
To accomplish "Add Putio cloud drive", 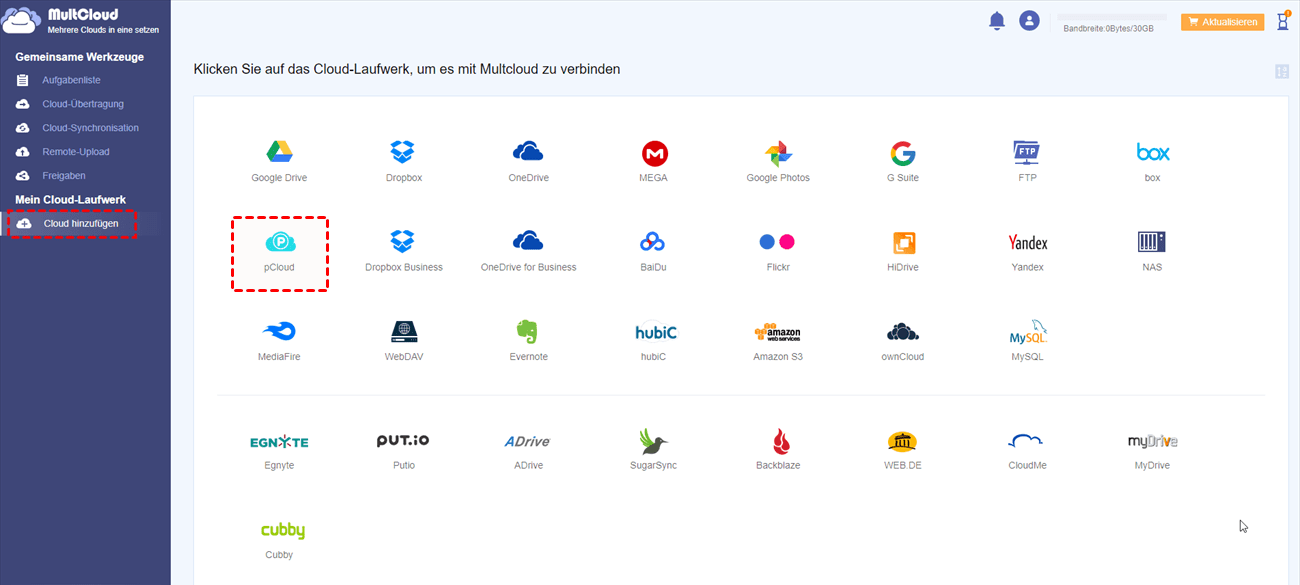I will (x=403, y=440).
